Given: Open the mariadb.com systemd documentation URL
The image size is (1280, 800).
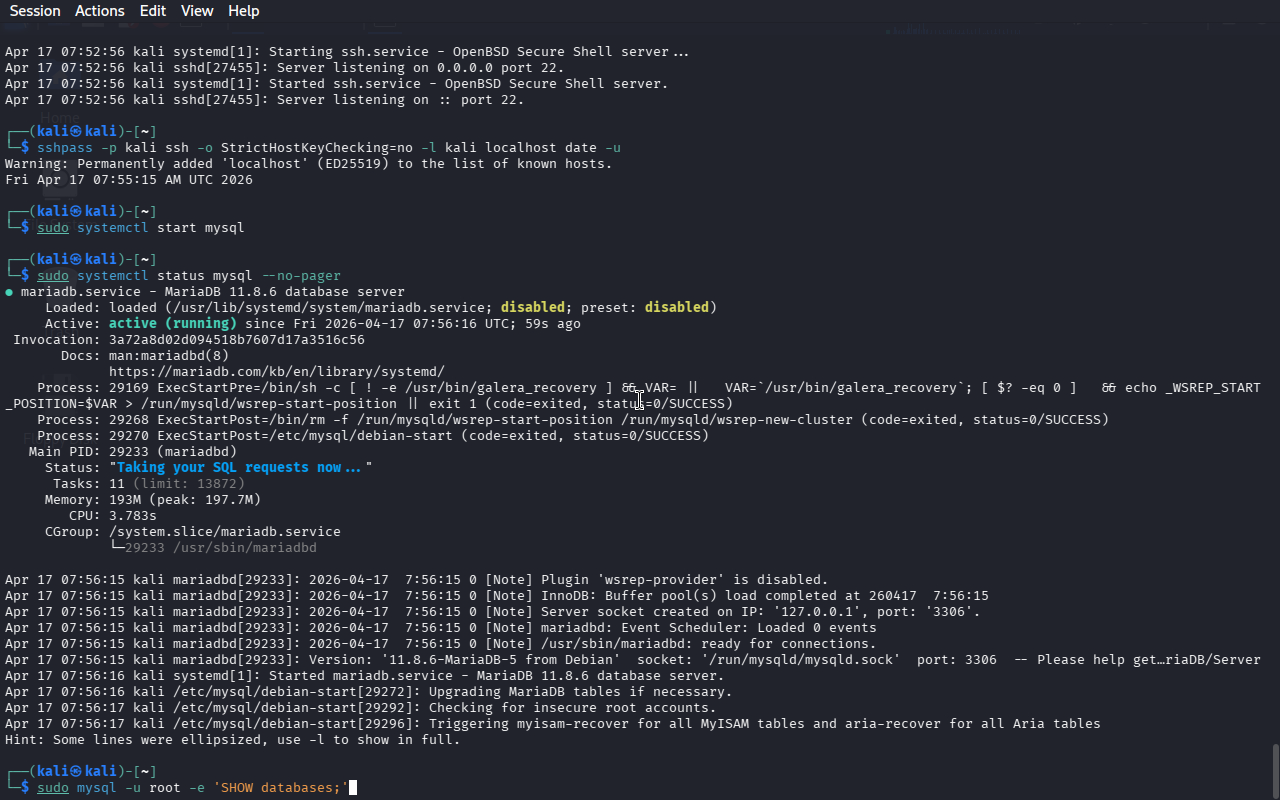Looking at the screenshot, I should (x=276, y=372).
